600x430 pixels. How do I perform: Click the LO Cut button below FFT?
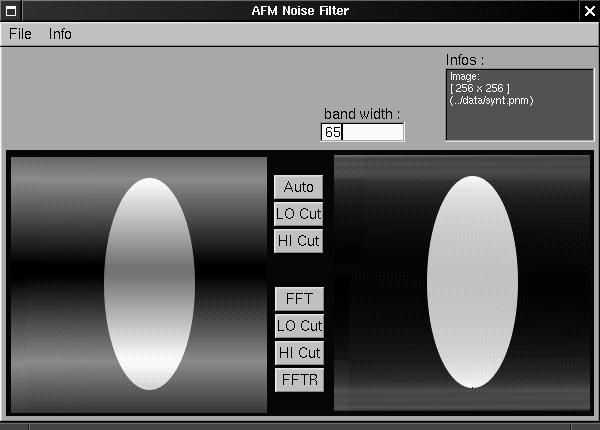tap(299, 326)
